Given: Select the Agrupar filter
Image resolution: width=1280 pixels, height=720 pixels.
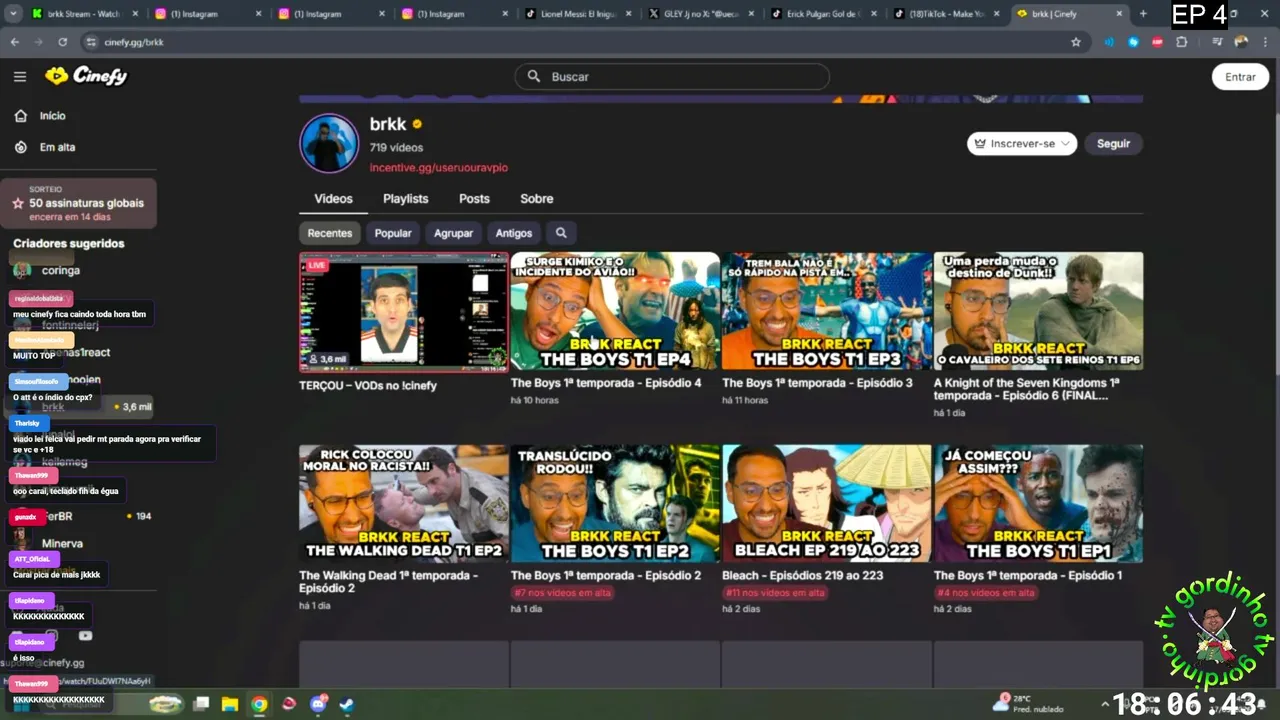Looking at the screenshot, I should pyautogui.click(x=453, y=233).
